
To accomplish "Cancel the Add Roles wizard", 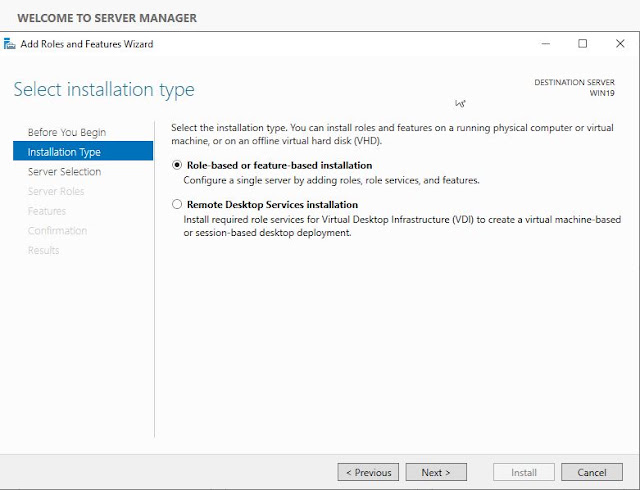I will point(592,472).
